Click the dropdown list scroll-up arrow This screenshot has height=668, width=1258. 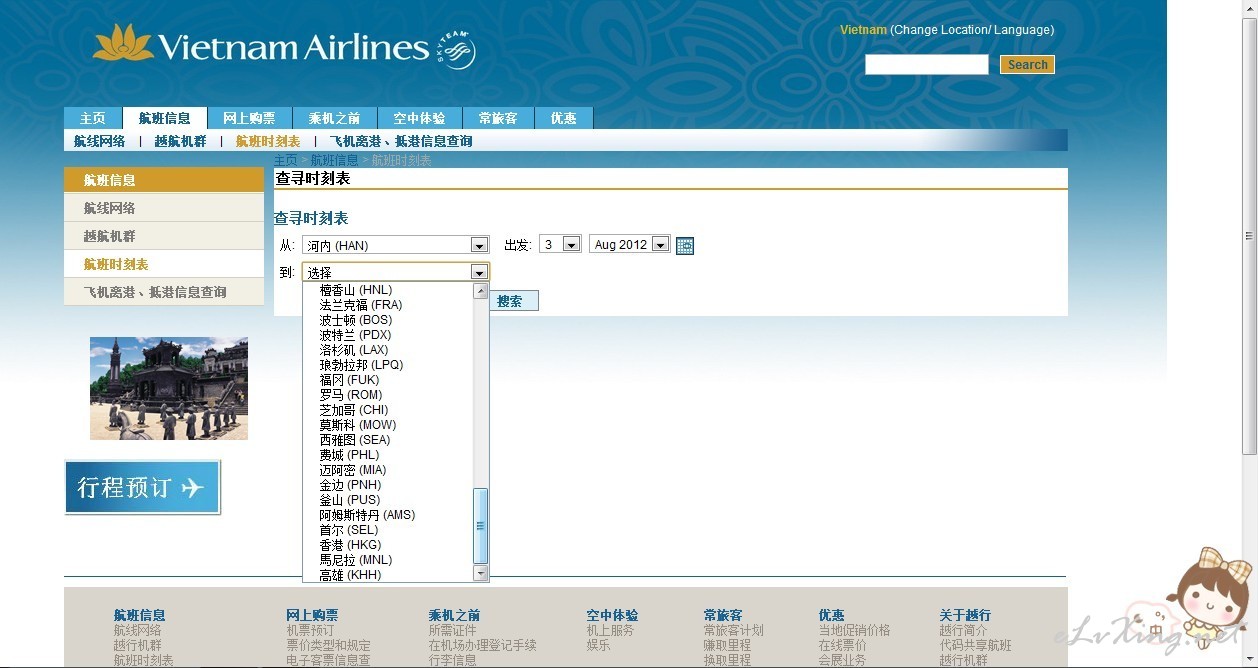point(480,291)
